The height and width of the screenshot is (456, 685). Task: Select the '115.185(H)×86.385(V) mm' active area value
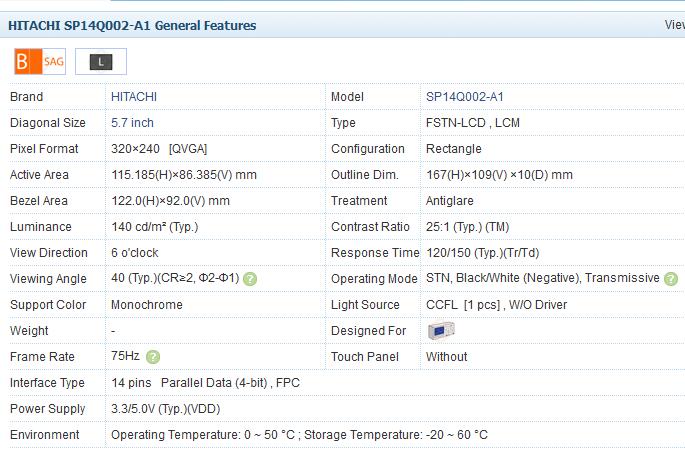(x=184, y=175)
